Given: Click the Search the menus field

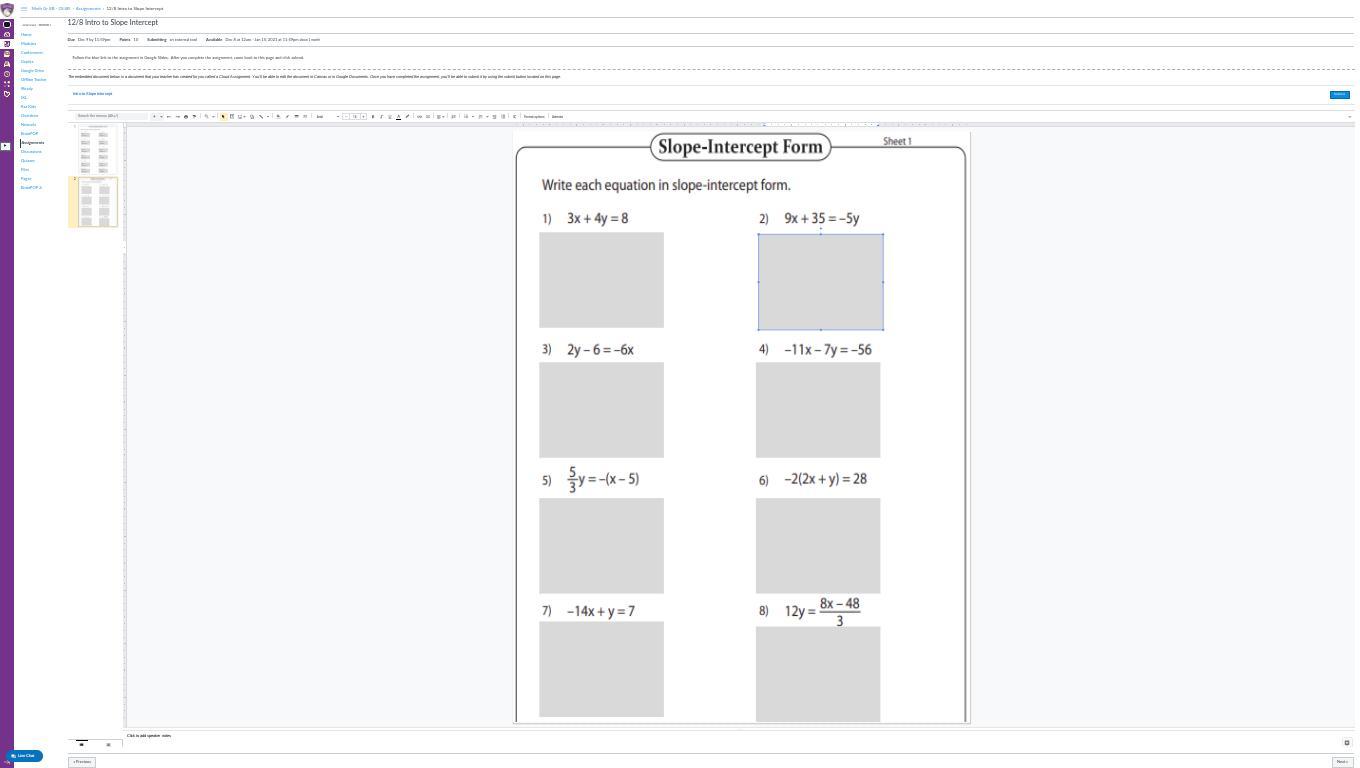Looking at the screenshot, I should tap(111, 116).
